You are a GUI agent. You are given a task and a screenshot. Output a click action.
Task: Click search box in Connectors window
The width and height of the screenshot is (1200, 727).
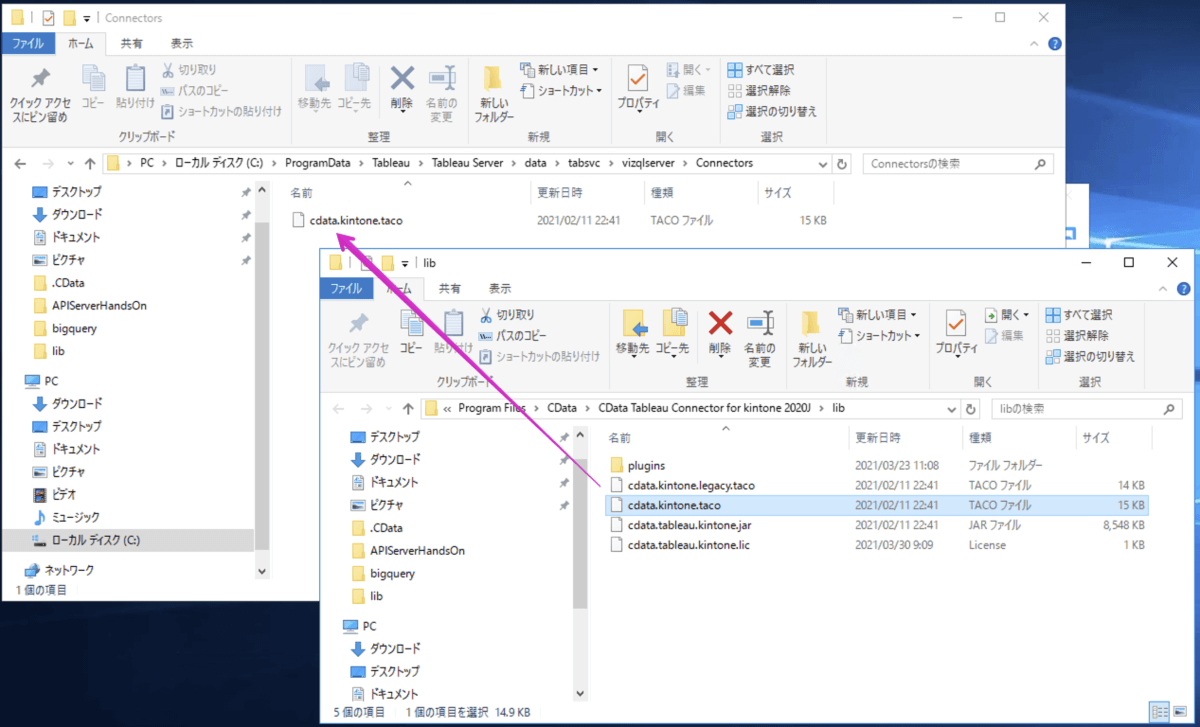click(x=958, y=163)
